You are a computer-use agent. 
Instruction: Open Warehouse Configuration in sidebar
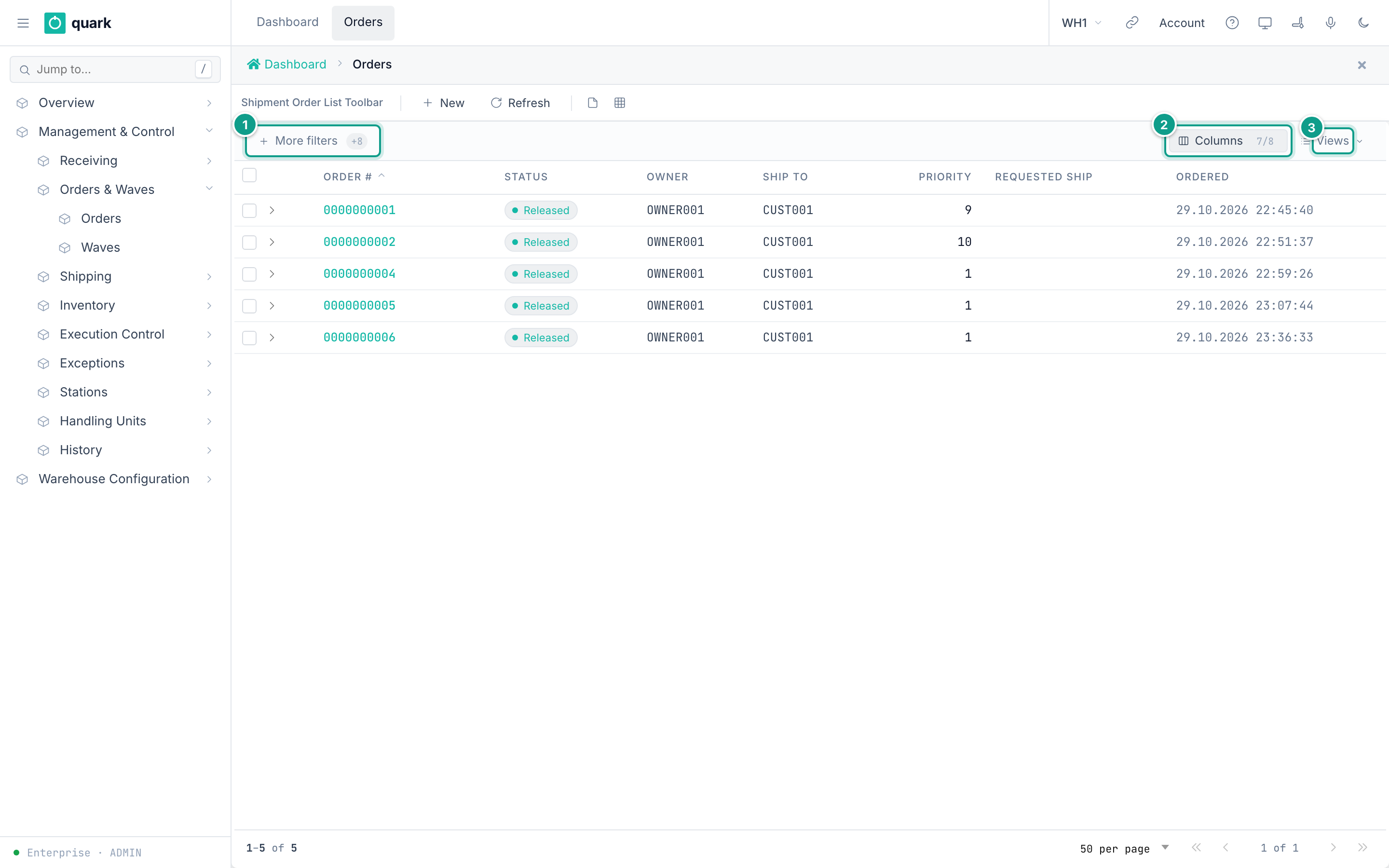pos(114,479)
